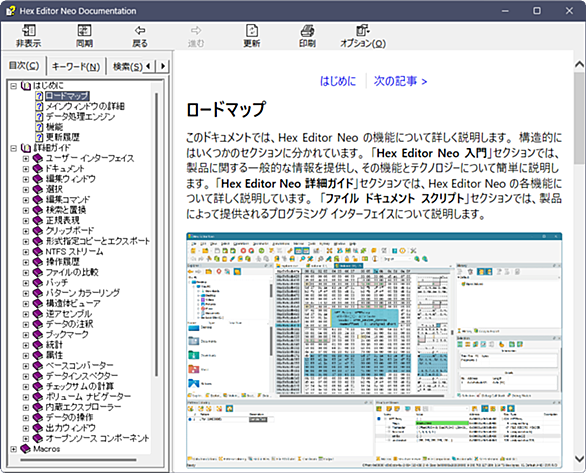The height and width of the screenshot is (473, 586).
Task: Open the はじめに link at top
Action: (x=338, y=81)
